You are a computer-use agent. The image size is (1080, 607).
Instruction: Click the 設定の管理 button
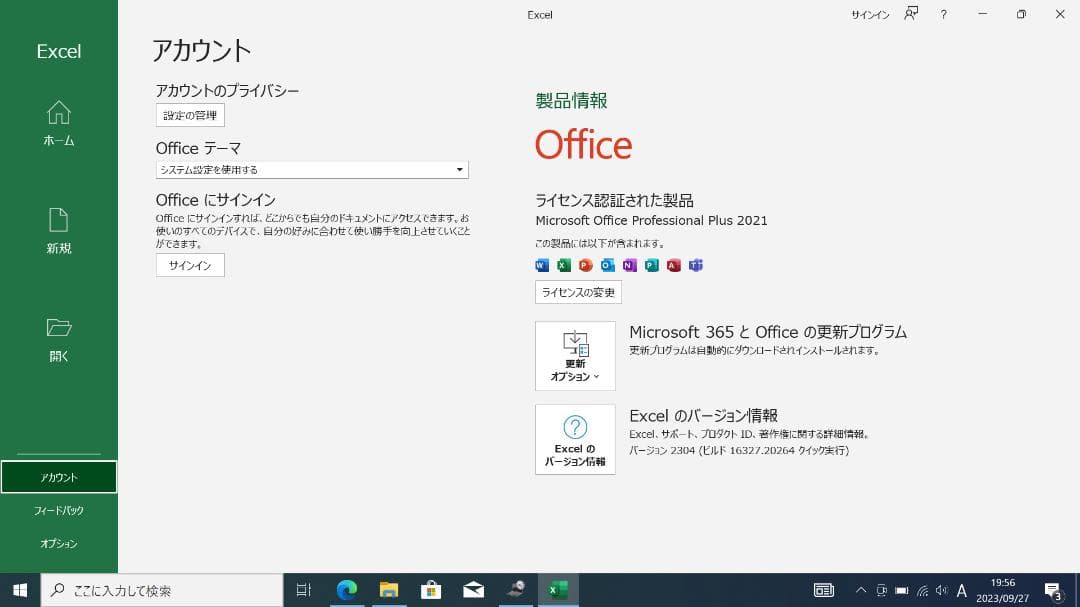coord(190,115)
